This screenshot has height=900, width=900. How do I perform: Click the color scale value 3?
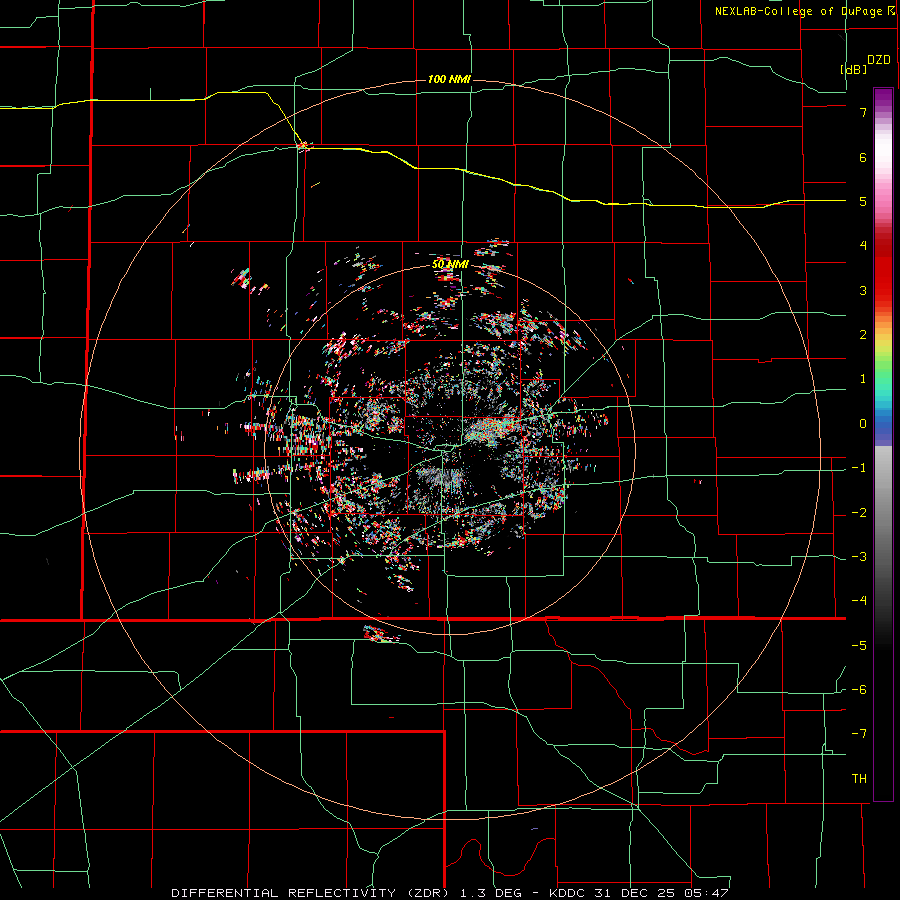coord(863,290)
